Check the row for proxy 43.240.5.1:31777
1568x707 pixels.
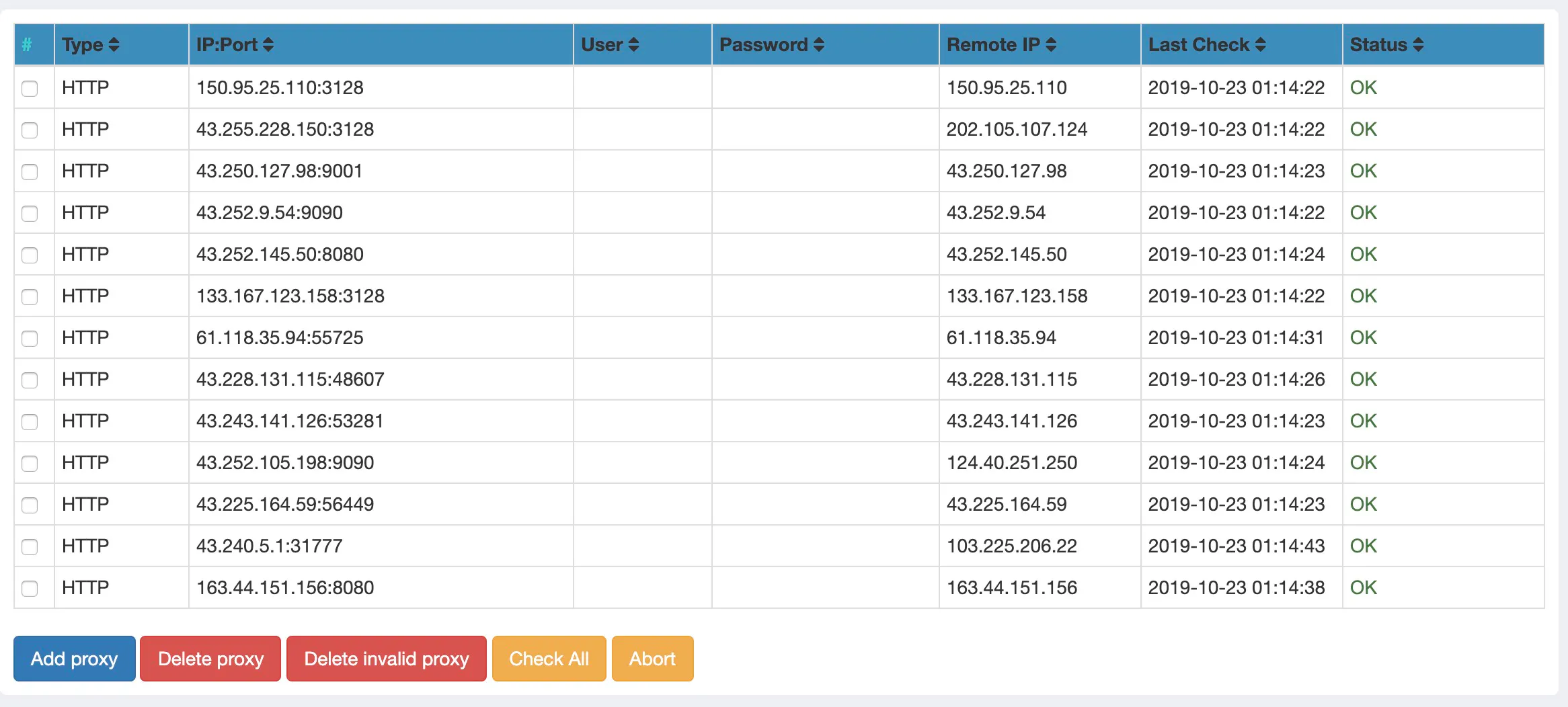(x=30, y=546)
